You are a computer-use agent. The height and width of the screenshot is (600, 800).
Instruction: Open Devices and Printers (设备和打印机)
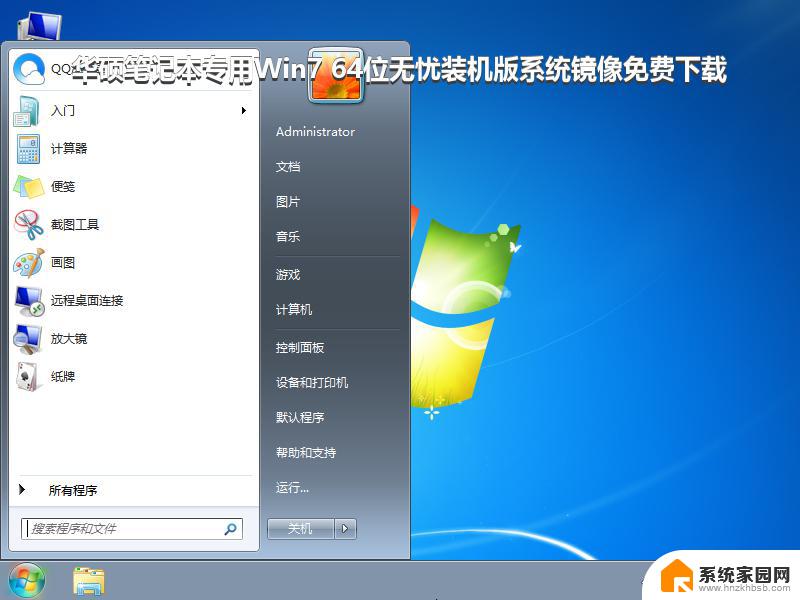312,382
